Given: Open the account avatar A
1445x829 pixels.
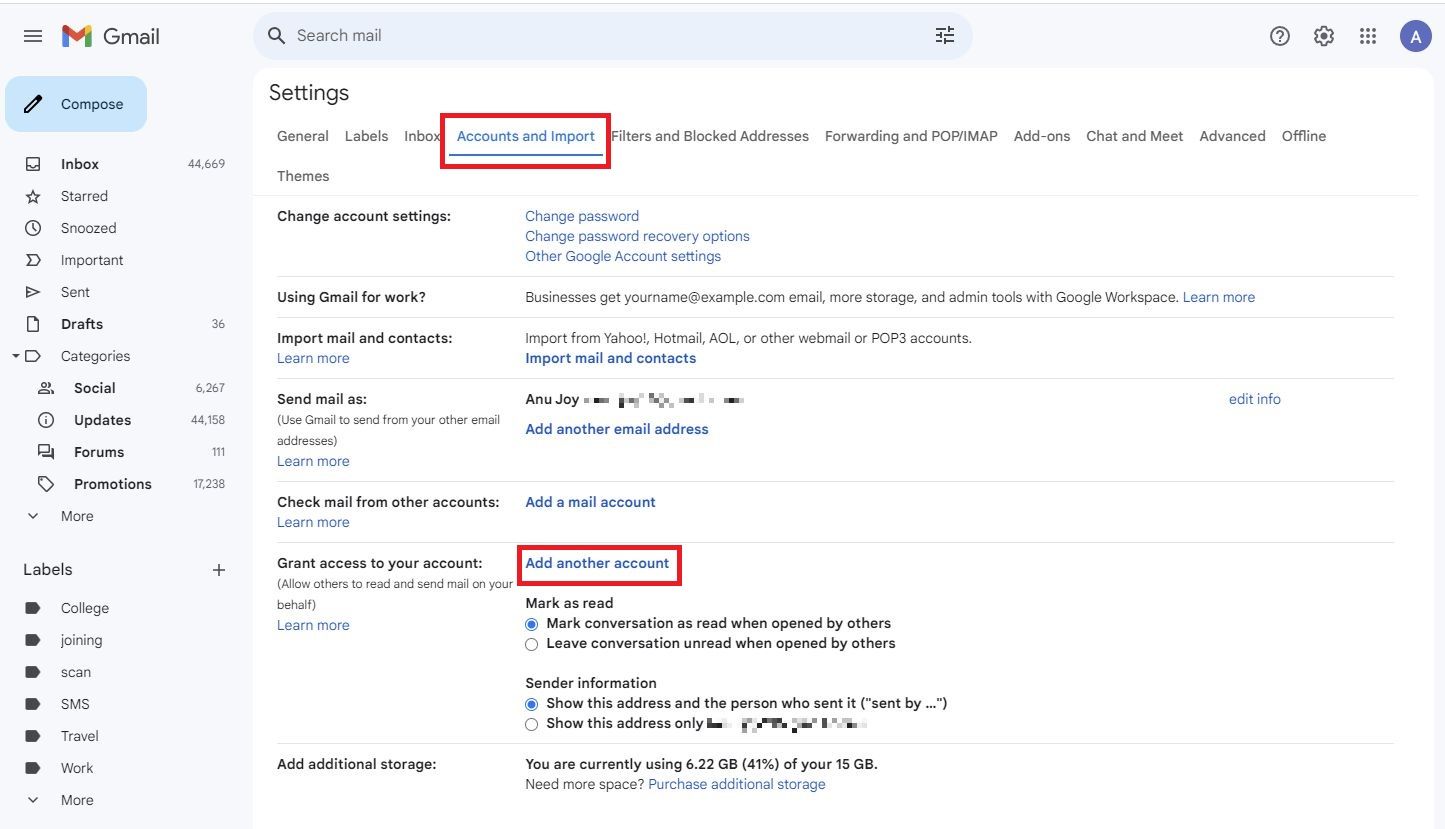Looking at the screenshot, I should click(1416, 36).
